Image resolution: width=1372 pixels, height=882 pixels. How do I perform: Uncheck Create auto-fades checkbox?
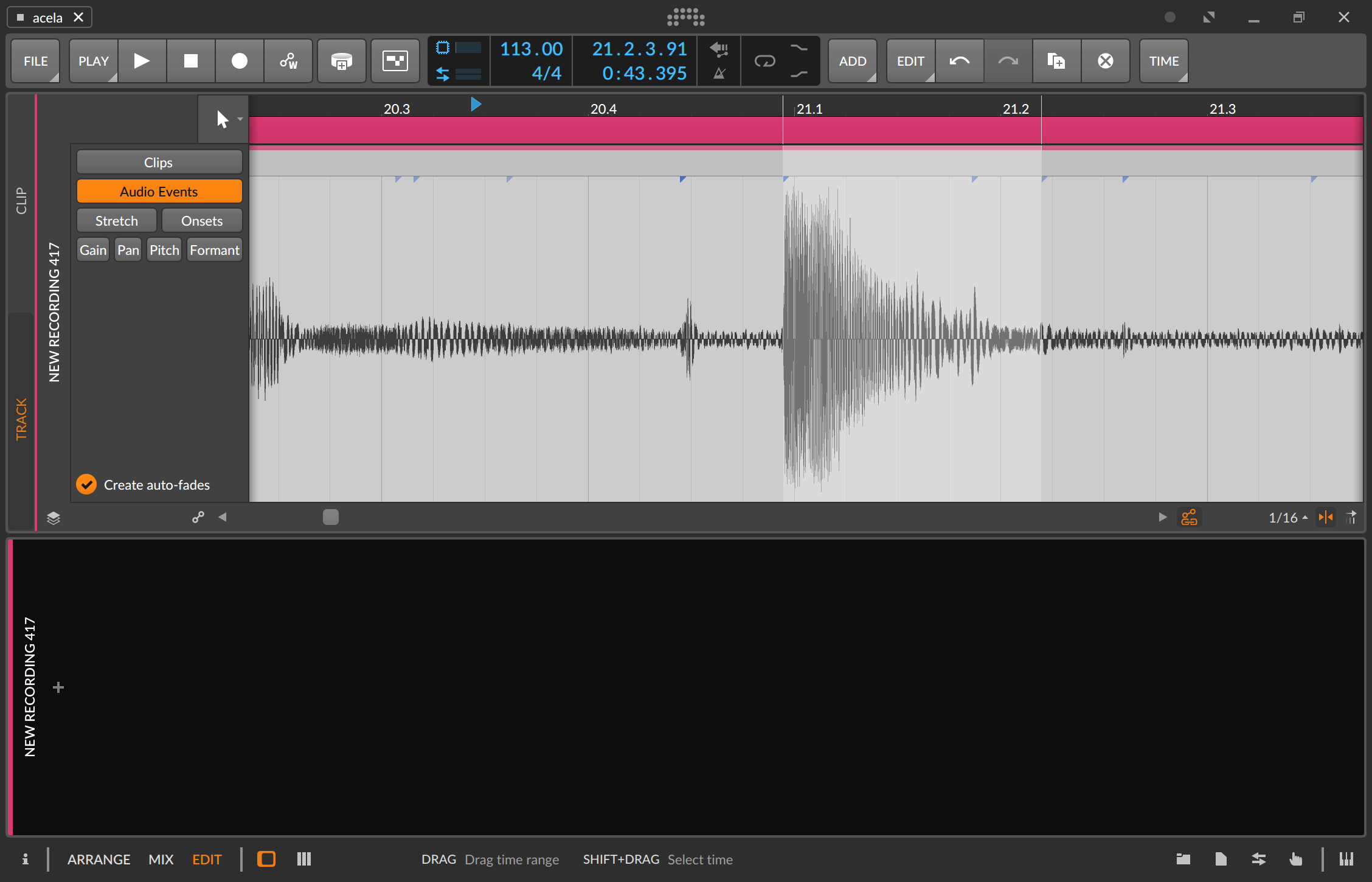pyautogui.click(x=86, y=485)
